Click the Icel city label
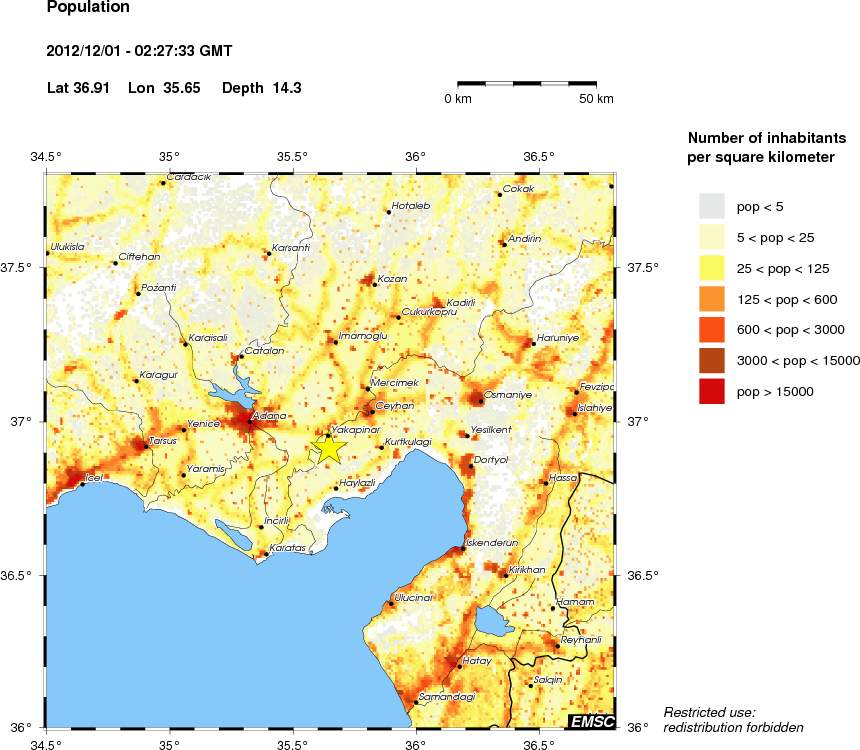Screen dimensions: 860x750 (x=94, y=478)
